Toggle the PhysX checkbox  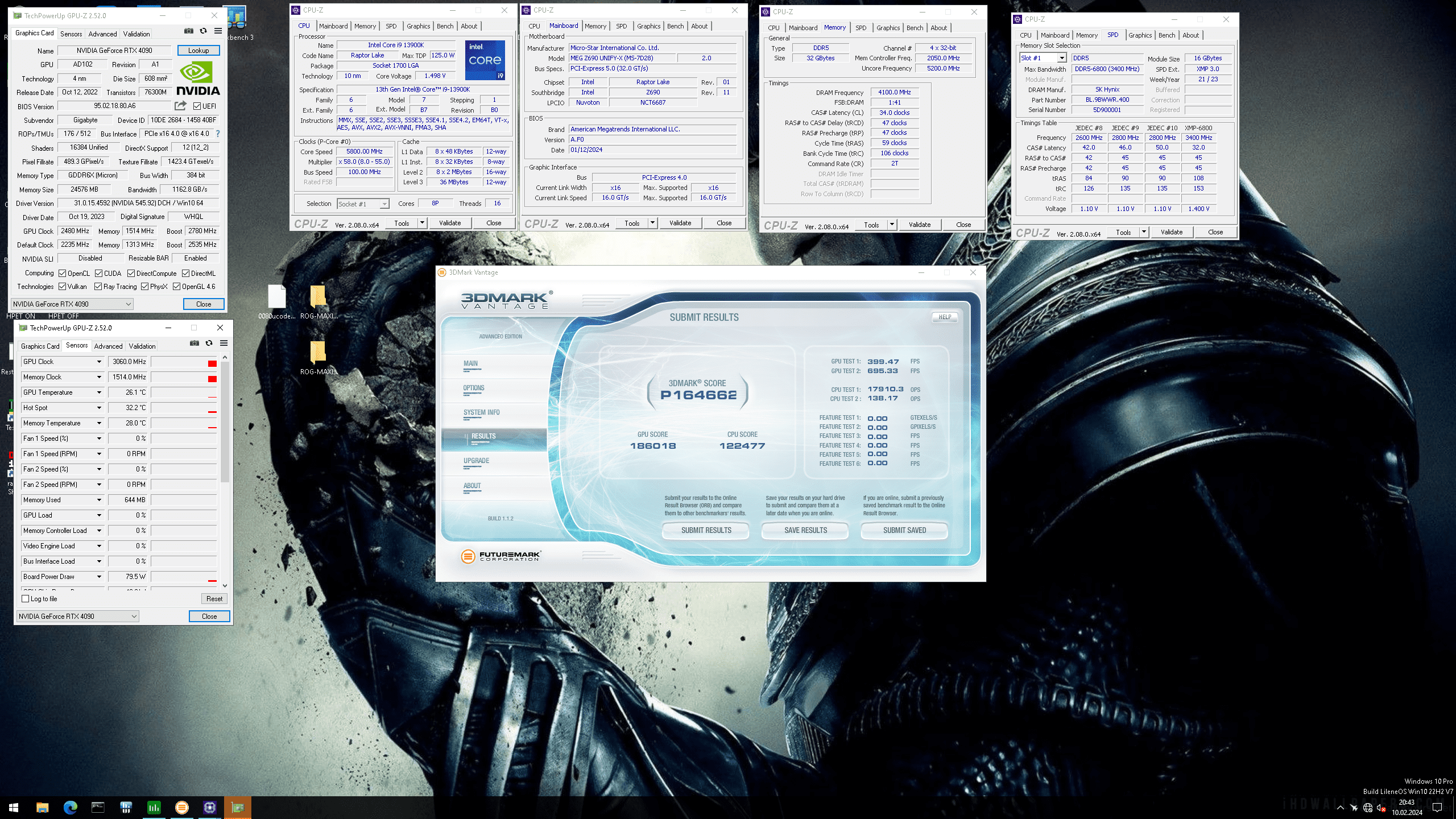pyautogui.click(x=145, y=287)
